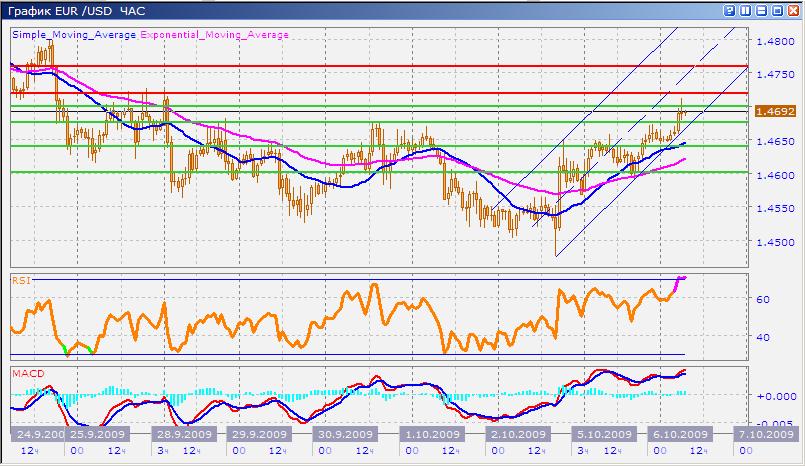The height and width of the screenshot is (466, 805).
Task: Click the MACD indicator panel label
Action: pos(26,373)
